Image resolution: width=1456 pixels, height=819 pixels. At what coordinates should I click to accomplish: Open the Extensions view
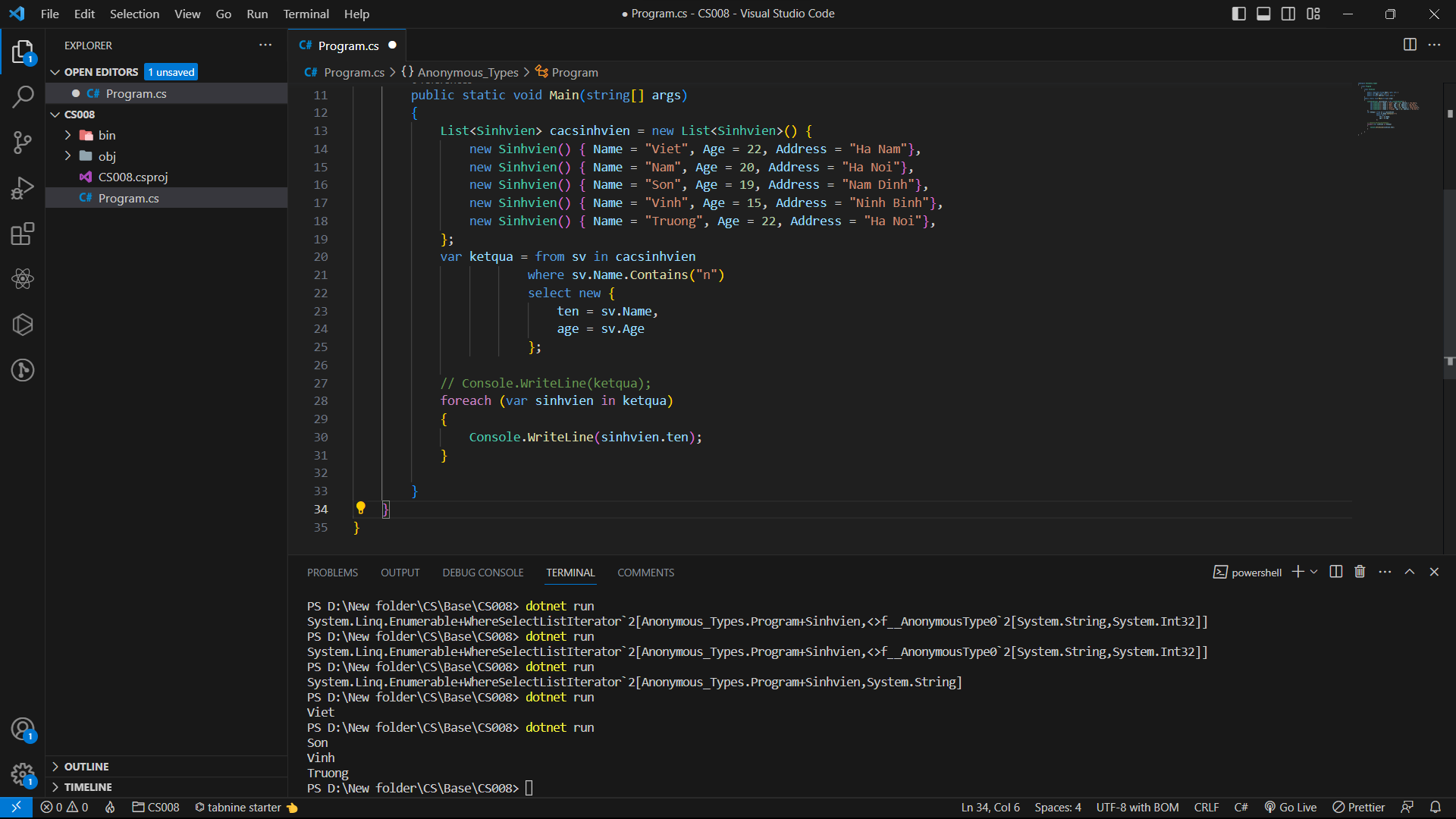coord(23,234)
